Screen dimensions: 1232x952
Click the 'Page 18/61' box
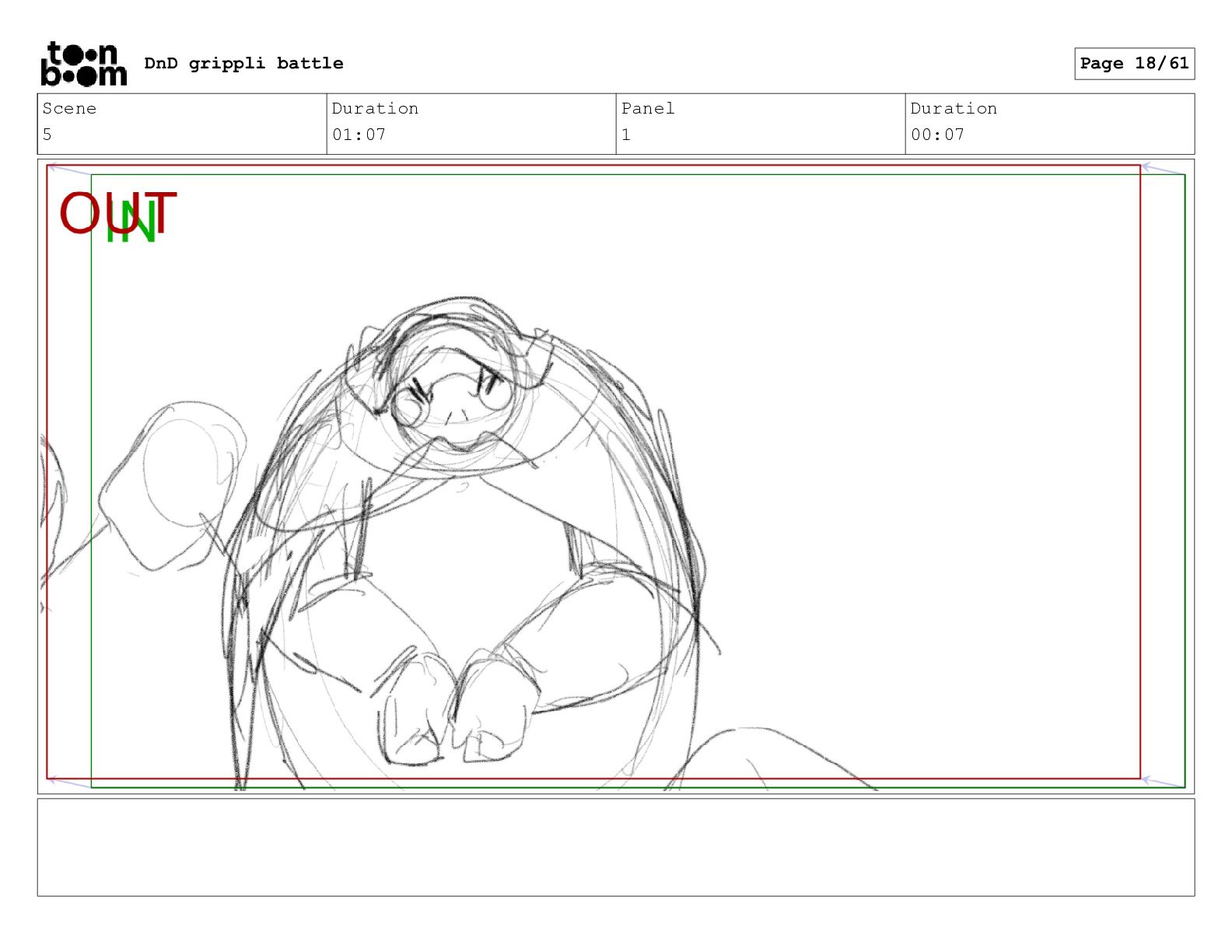point(1134,63)
